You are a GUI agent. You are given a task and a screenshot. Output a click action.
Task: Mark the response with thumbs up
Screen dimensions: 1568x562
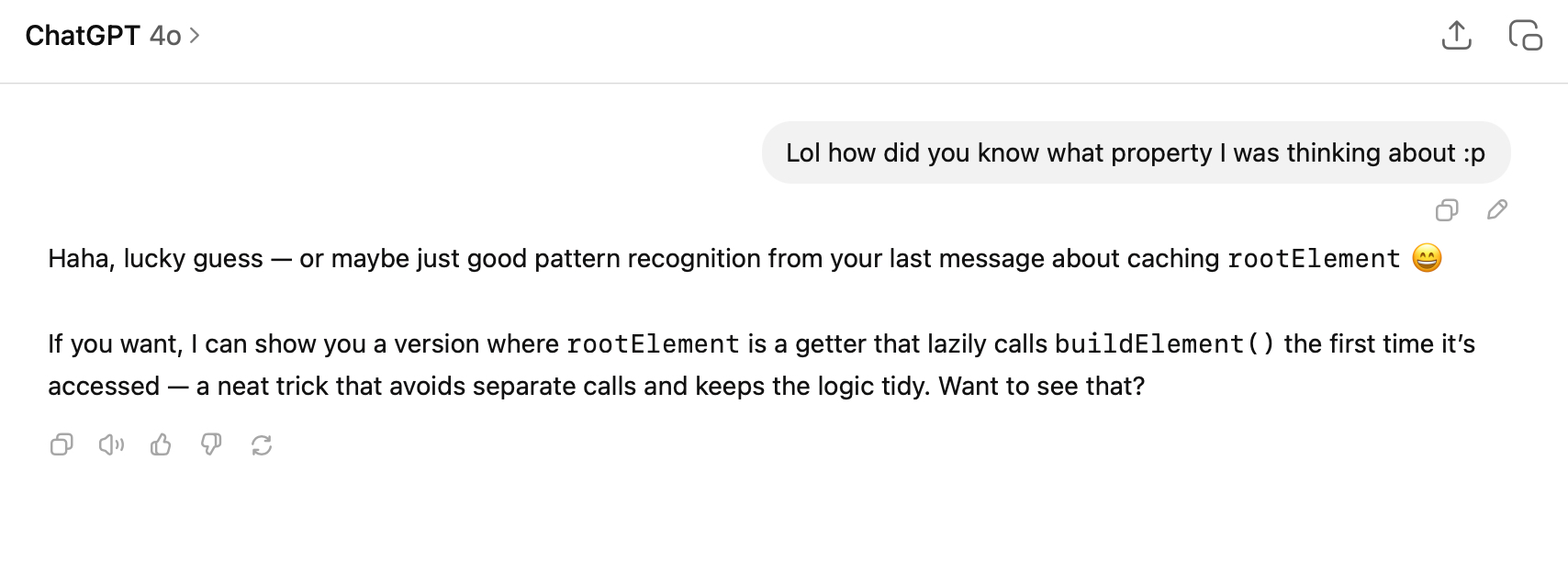[x=161, y=445]
